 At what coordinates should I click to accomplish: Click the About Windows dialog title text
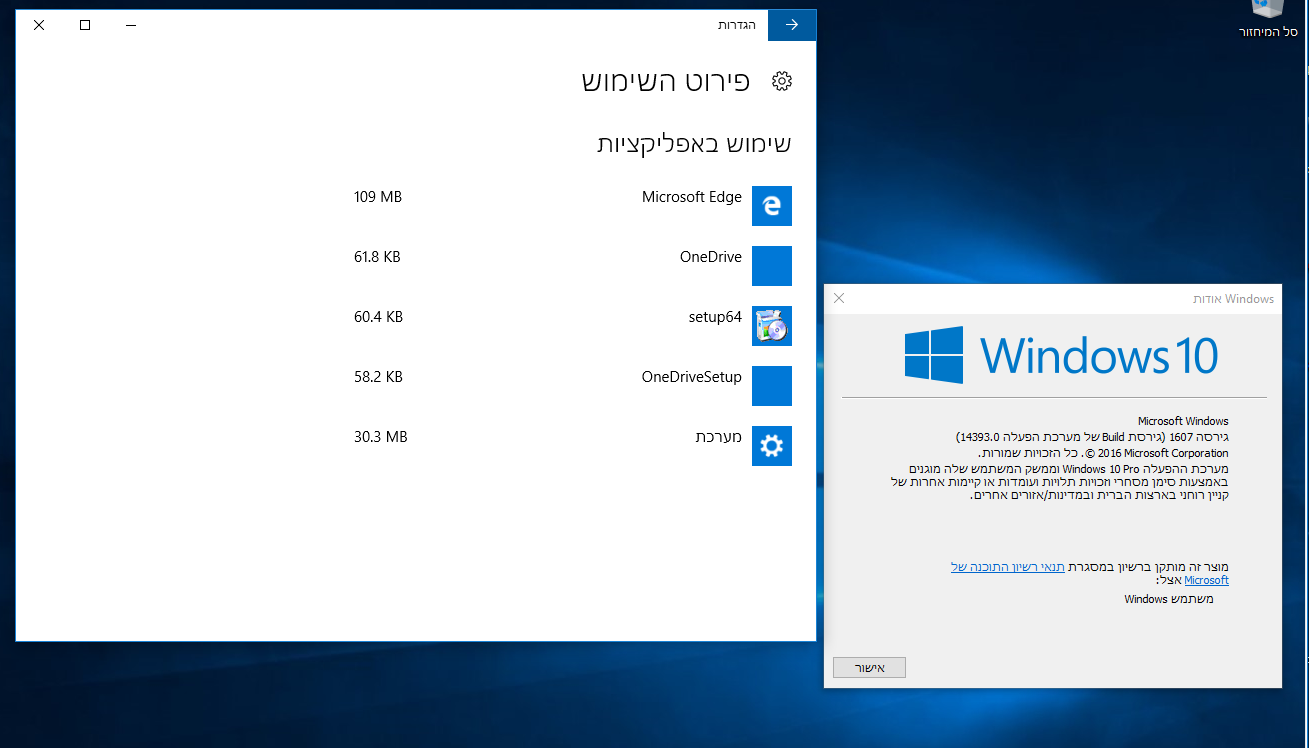pos(1233,298)
